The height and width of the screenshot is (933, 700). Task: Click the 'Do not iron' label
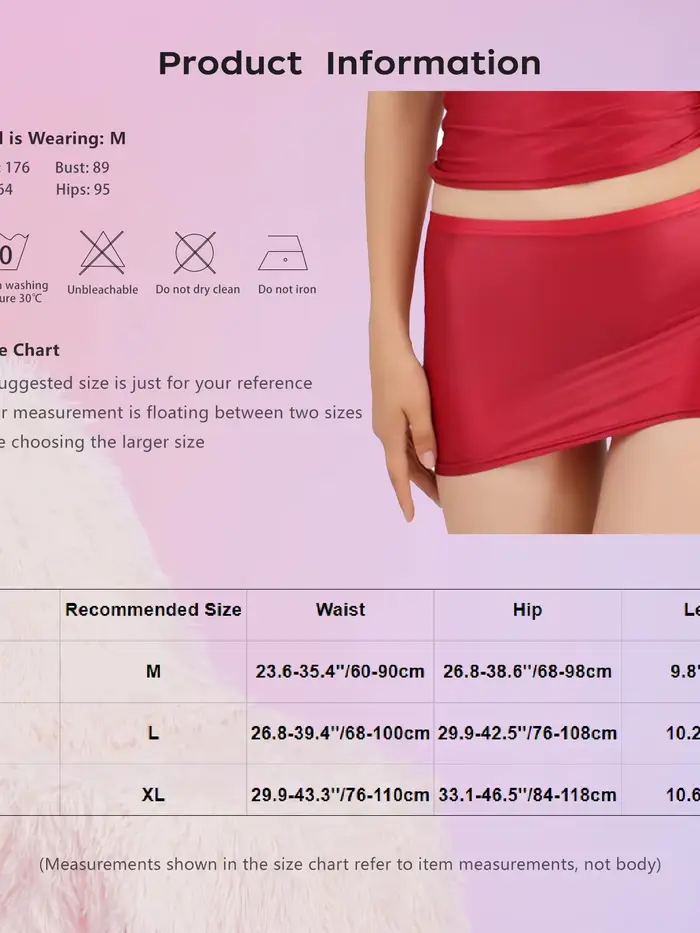287,289
